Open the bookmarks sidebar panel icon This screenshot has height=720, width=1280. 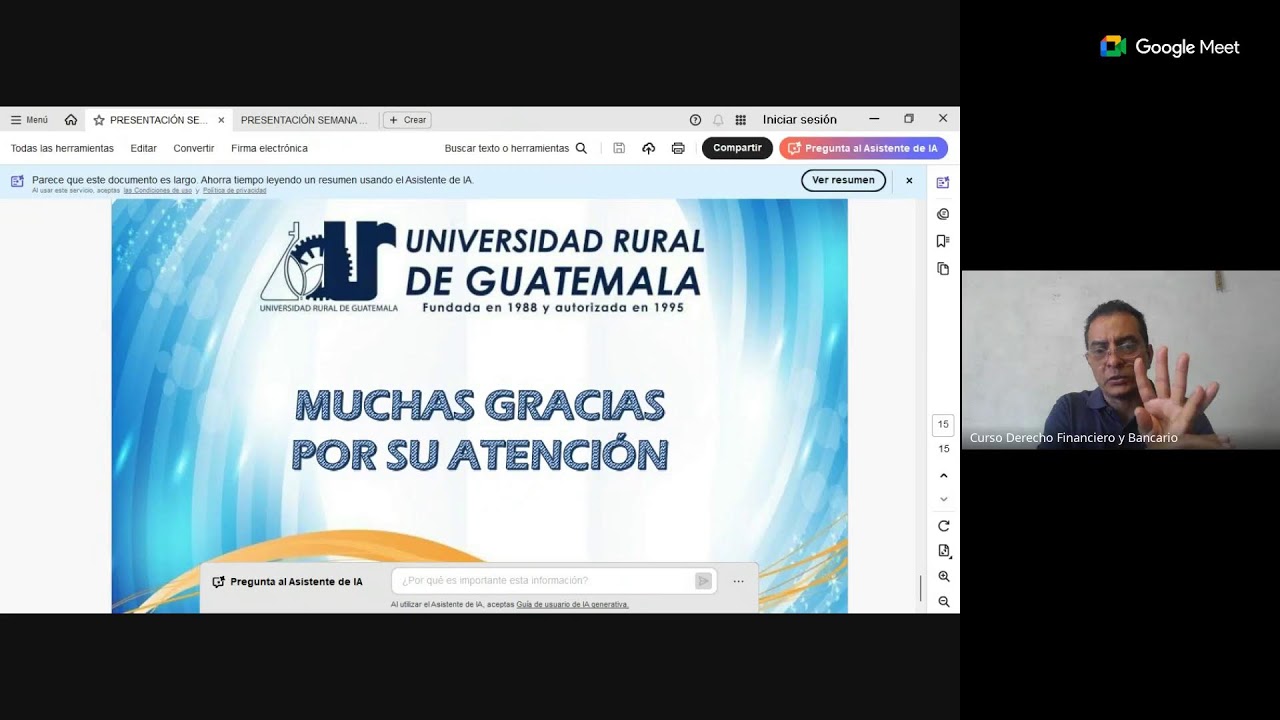pyautogui.click(x=943, y=241)
